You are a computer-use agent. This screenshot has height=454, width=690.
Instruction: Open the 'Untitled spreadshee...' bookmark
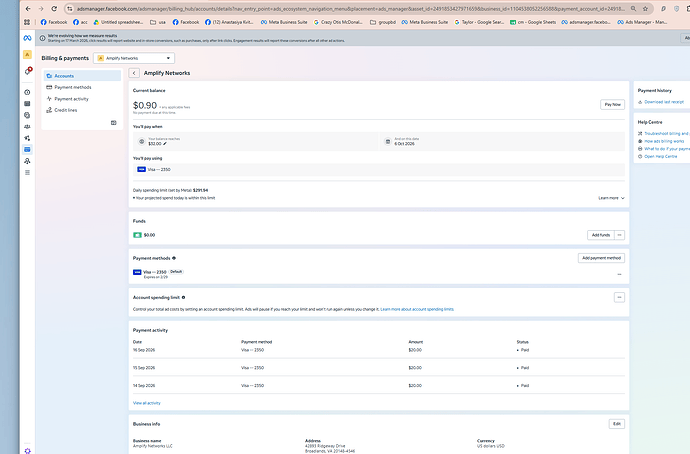click(118, 22)
